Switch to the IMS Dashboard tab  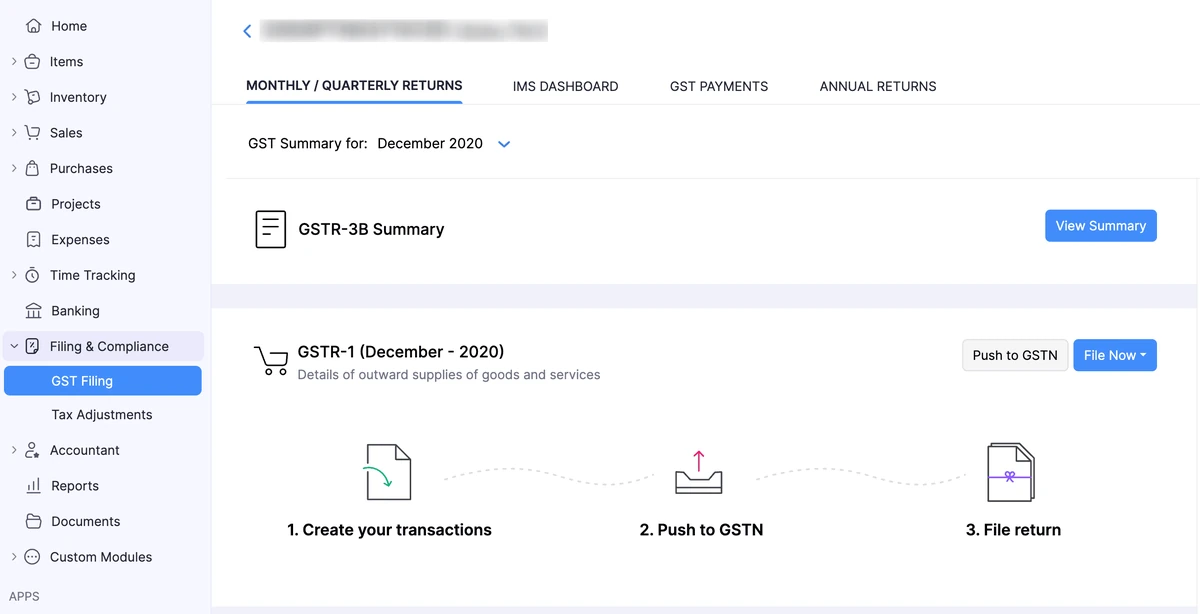pyautogui.click(x=565, y=87)
